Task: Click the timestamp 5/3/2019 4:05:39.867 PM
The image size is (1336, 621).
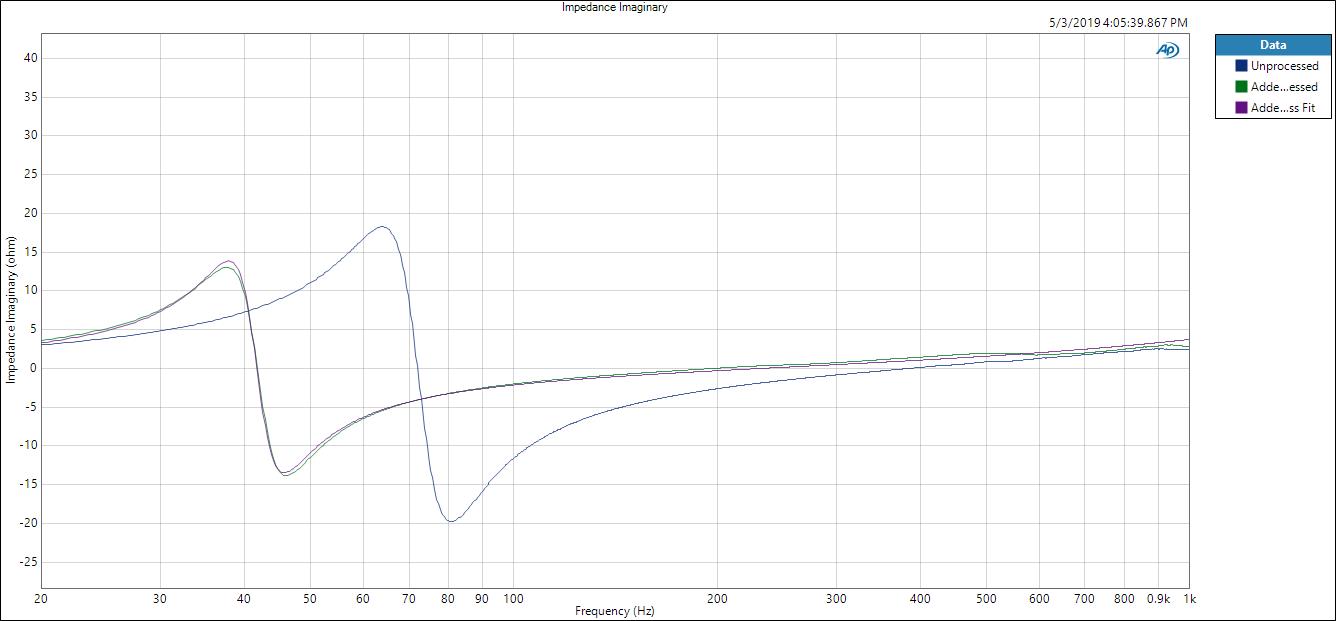Action: tap(1118, 22)
